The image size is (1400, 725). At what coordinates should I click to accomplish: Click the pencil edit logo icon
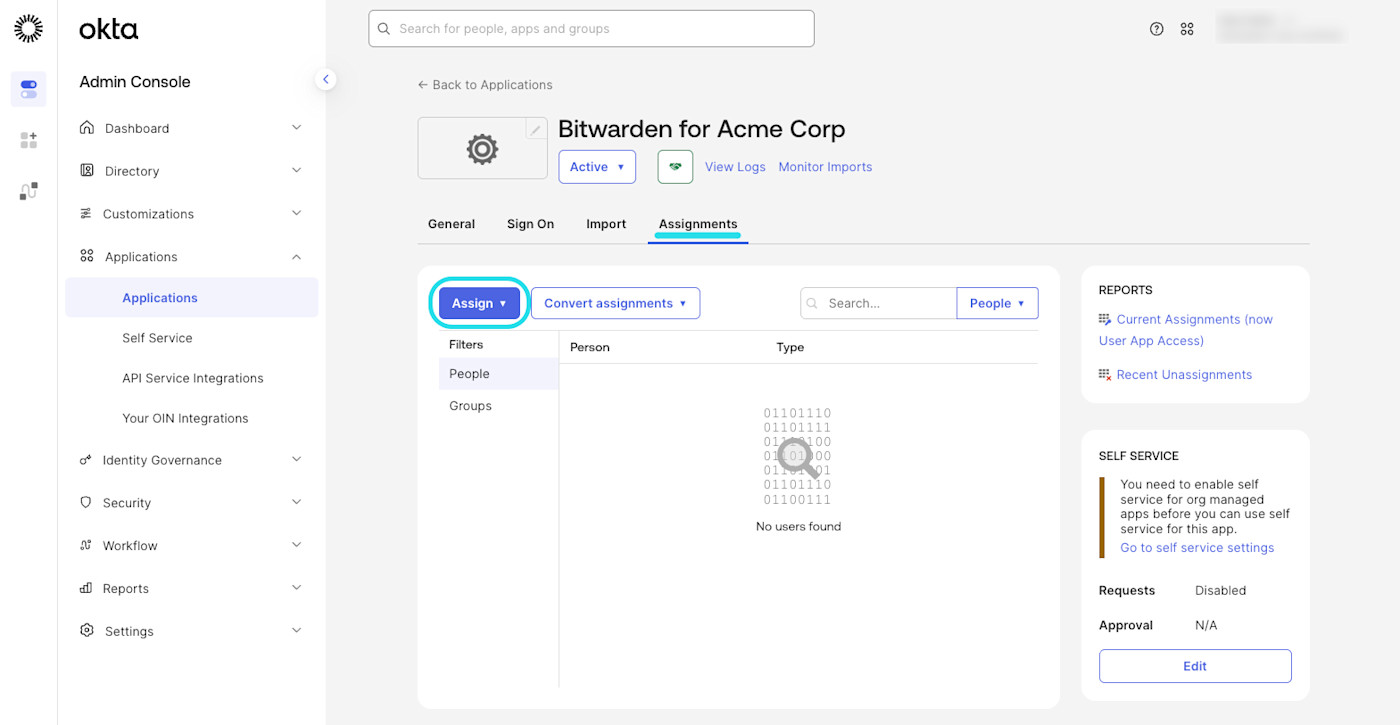coord(536,130)
